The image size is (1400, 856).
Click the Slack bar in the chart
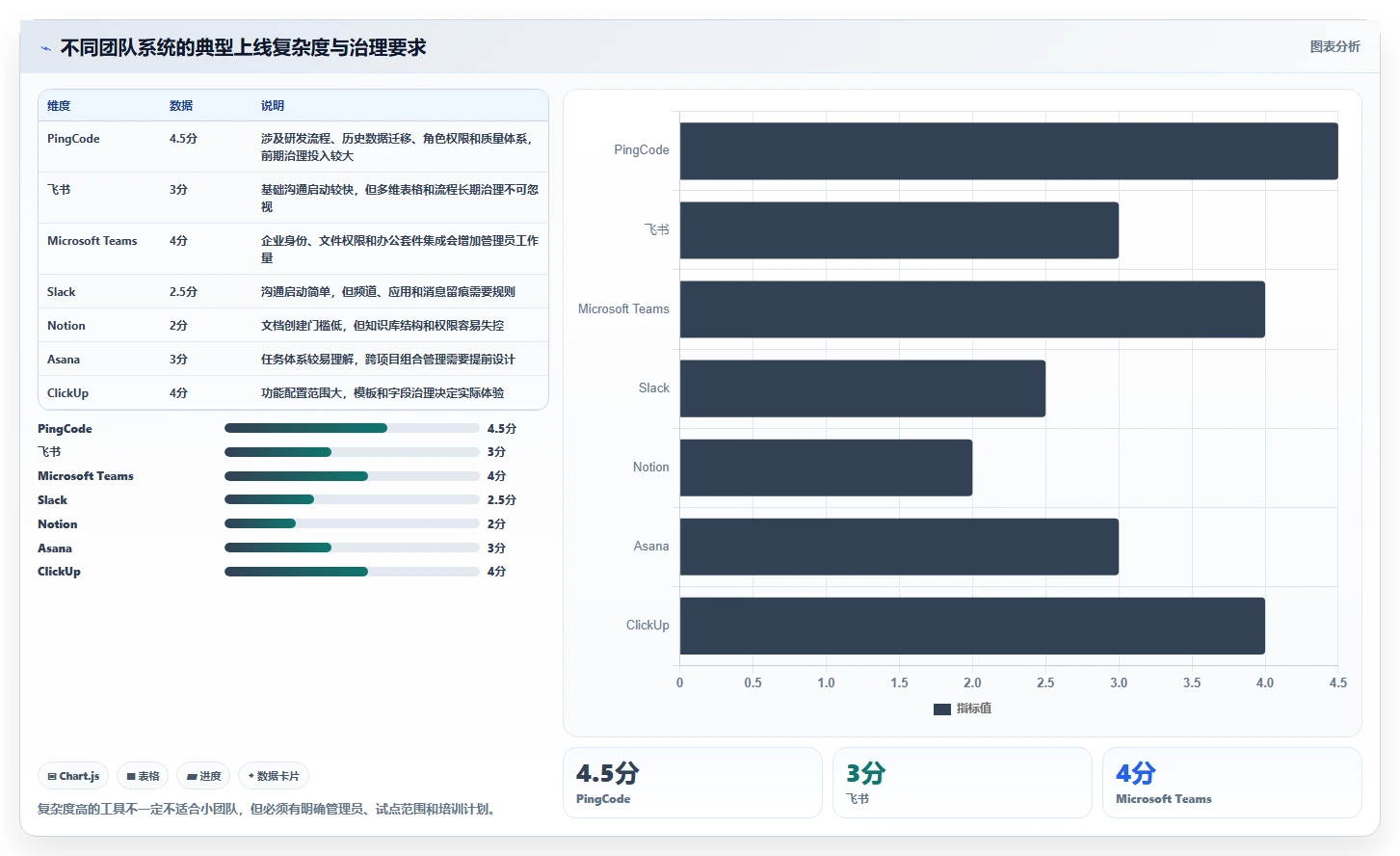click(x=862, y=388)
